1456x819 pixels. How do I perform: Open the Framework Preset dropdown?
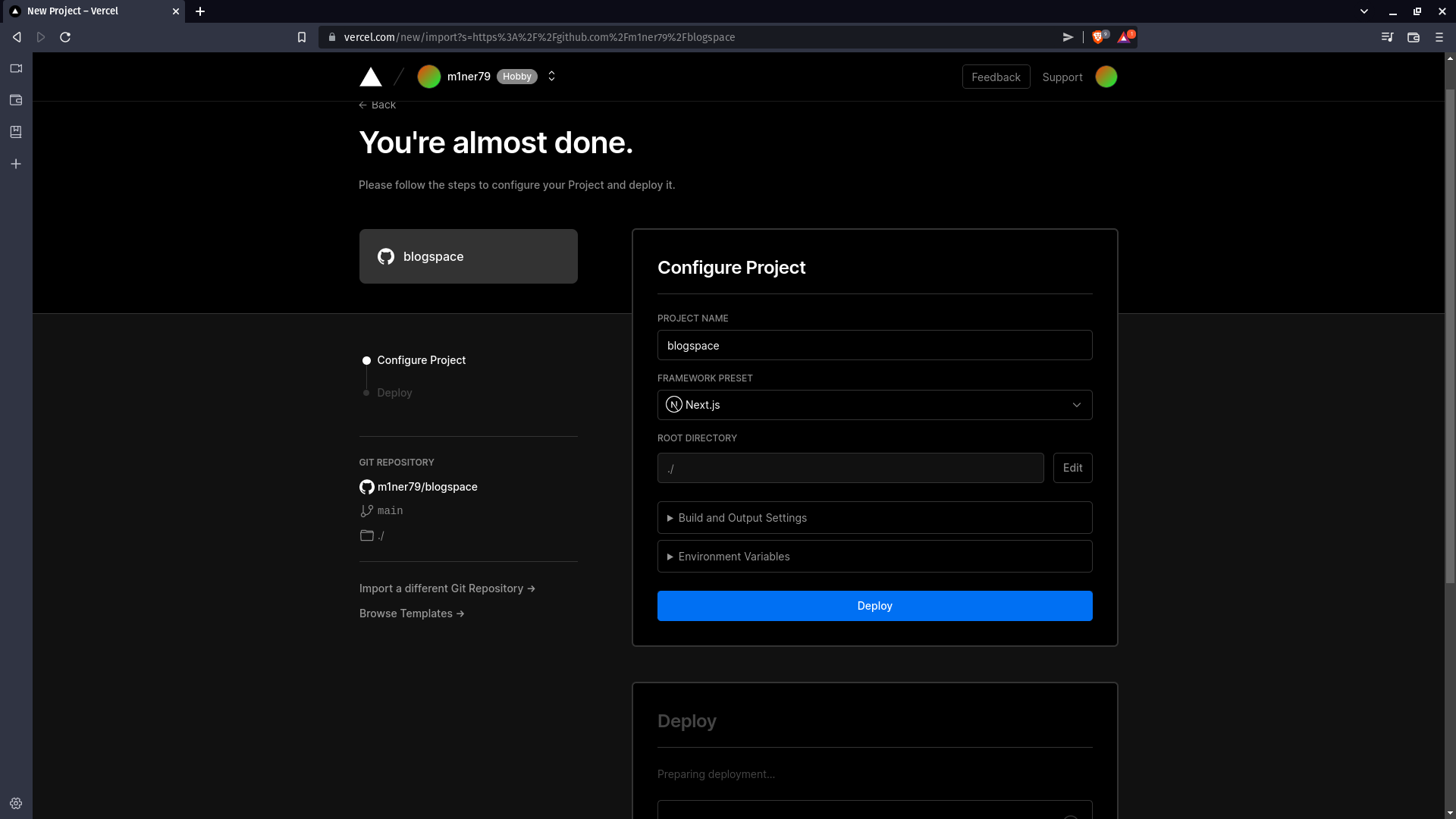click(874, 405)
